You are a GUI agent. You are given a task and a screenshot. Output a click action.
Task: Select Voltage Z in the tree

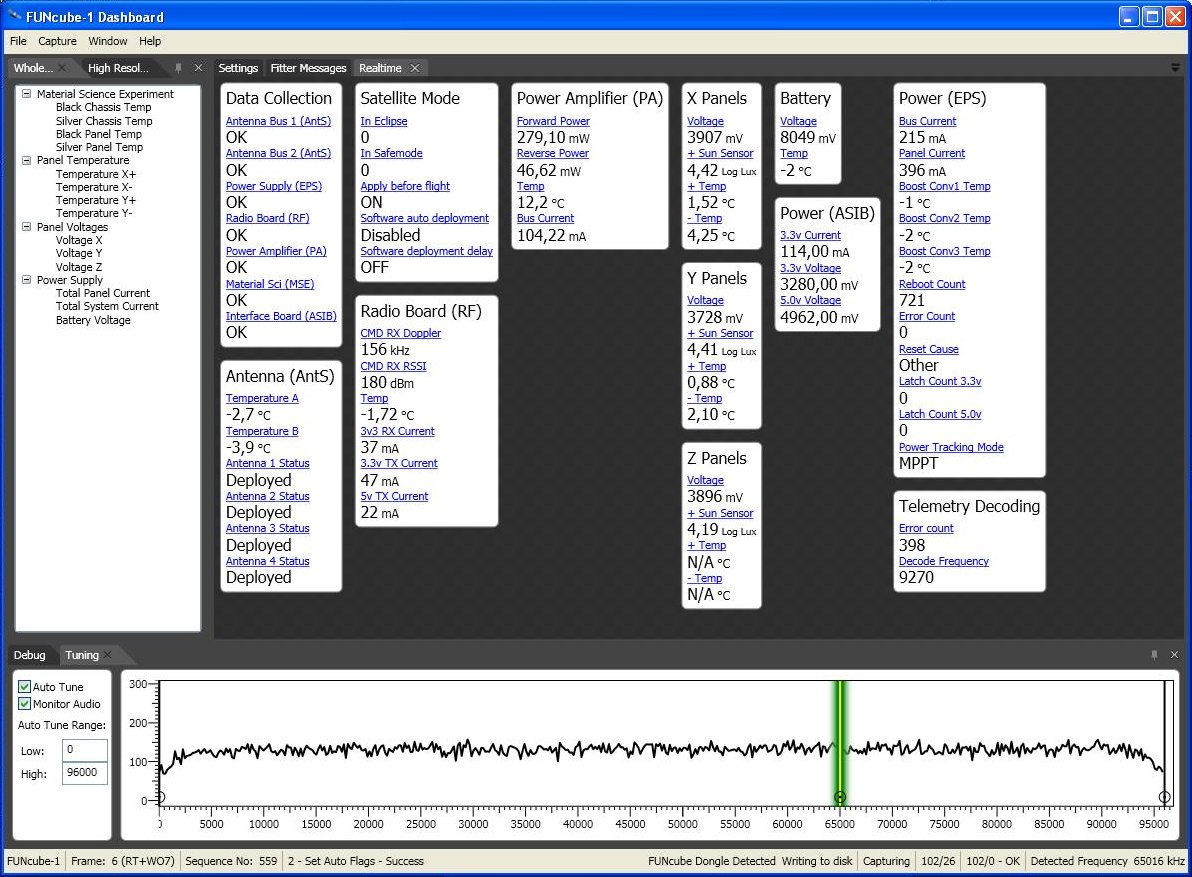78,267
